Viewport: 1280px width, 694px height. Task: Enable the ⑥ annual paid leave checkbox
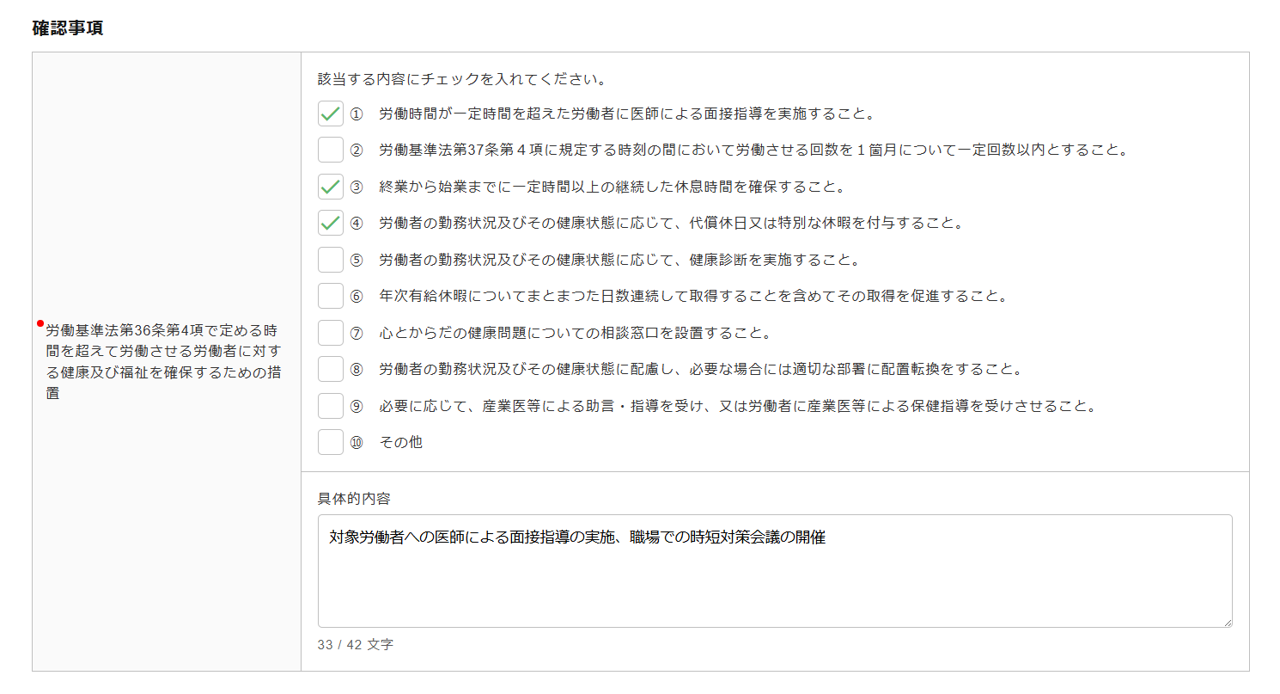click(331, 296)
